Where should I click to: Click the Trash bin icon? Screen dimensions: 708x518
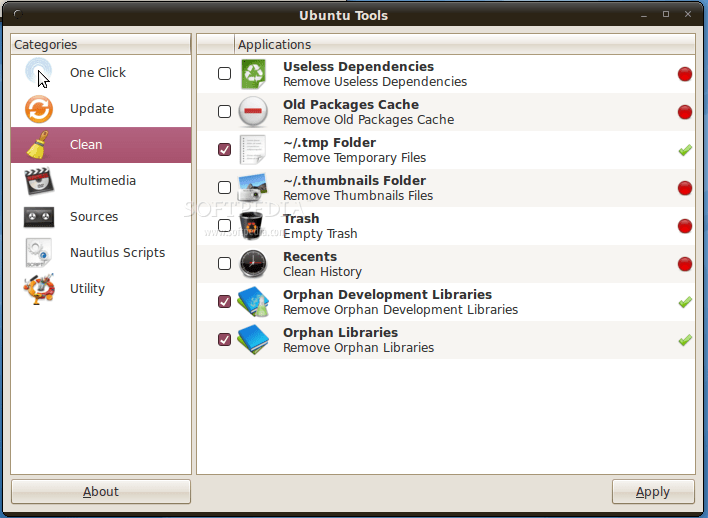251,225
